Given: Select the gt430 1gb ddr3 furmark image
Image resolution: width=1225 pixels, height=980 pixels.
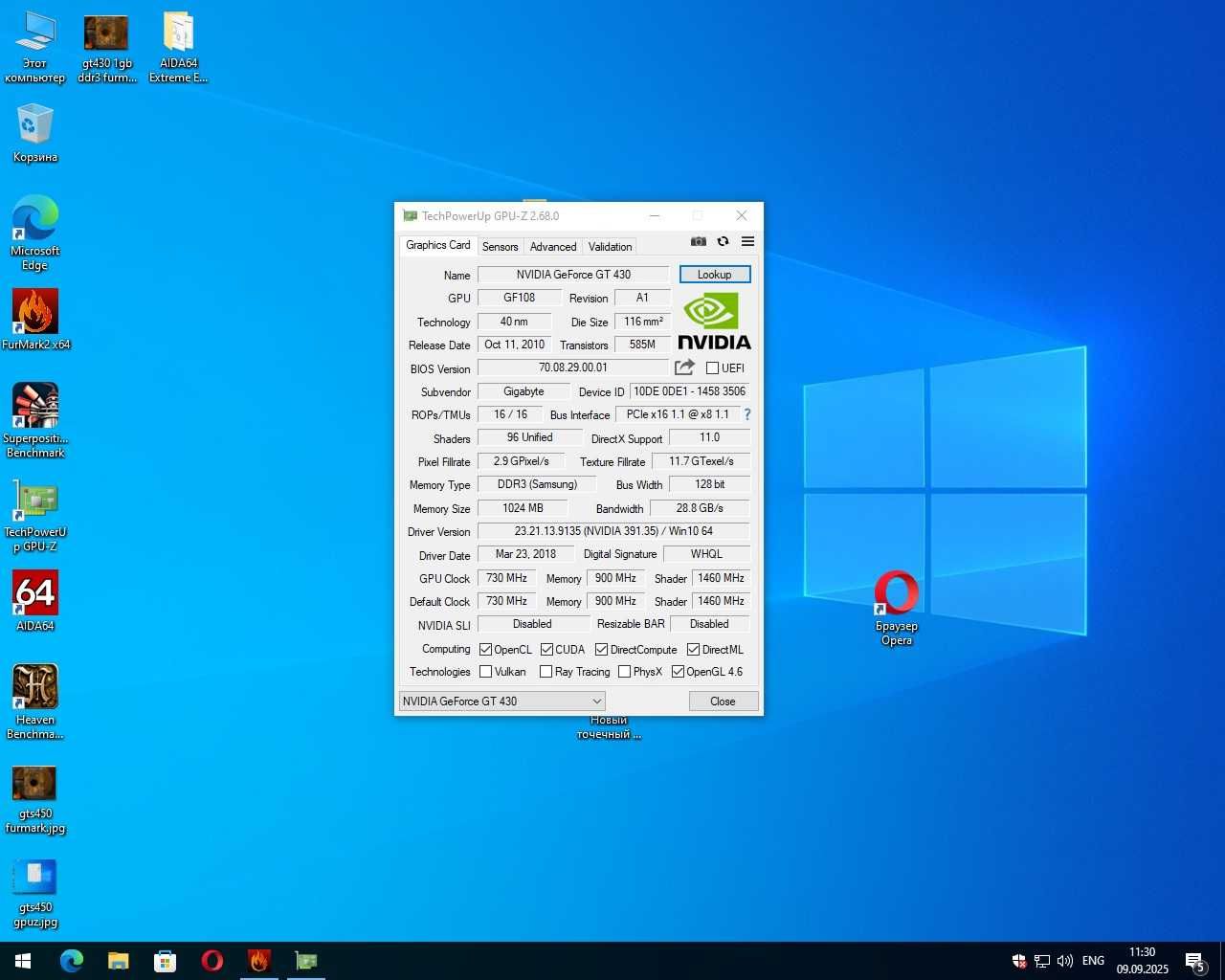Looking at the screenshot, I should [106, 48].
